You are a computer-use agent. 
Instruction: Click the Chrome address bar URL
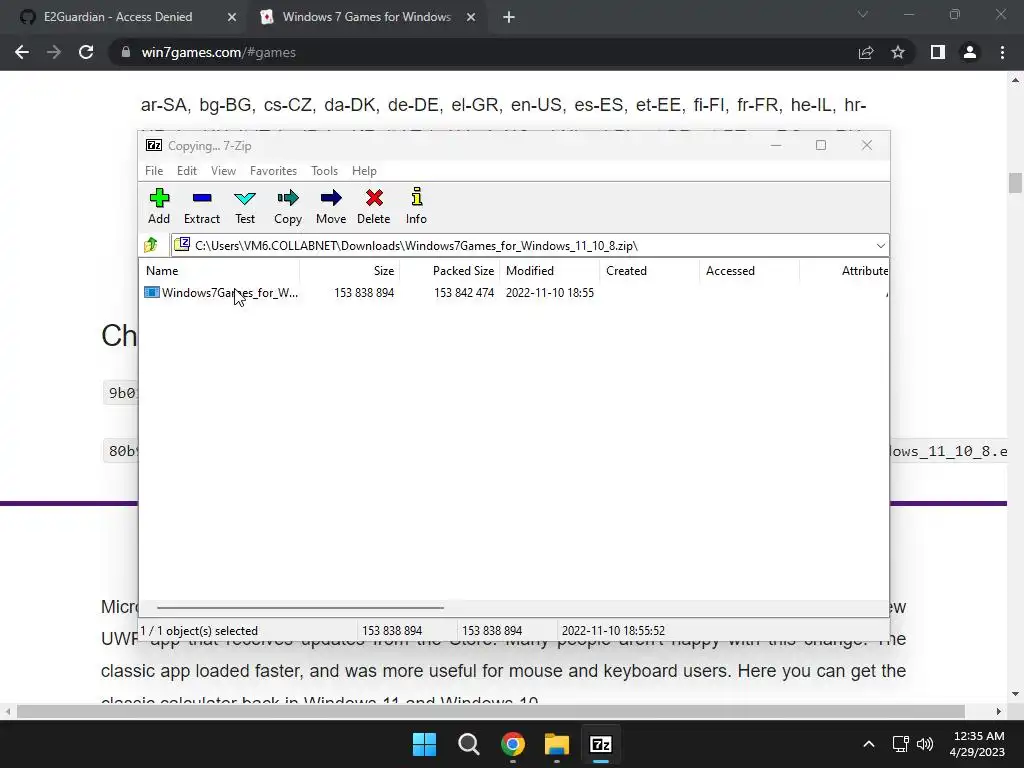click(x=219, y=52)
